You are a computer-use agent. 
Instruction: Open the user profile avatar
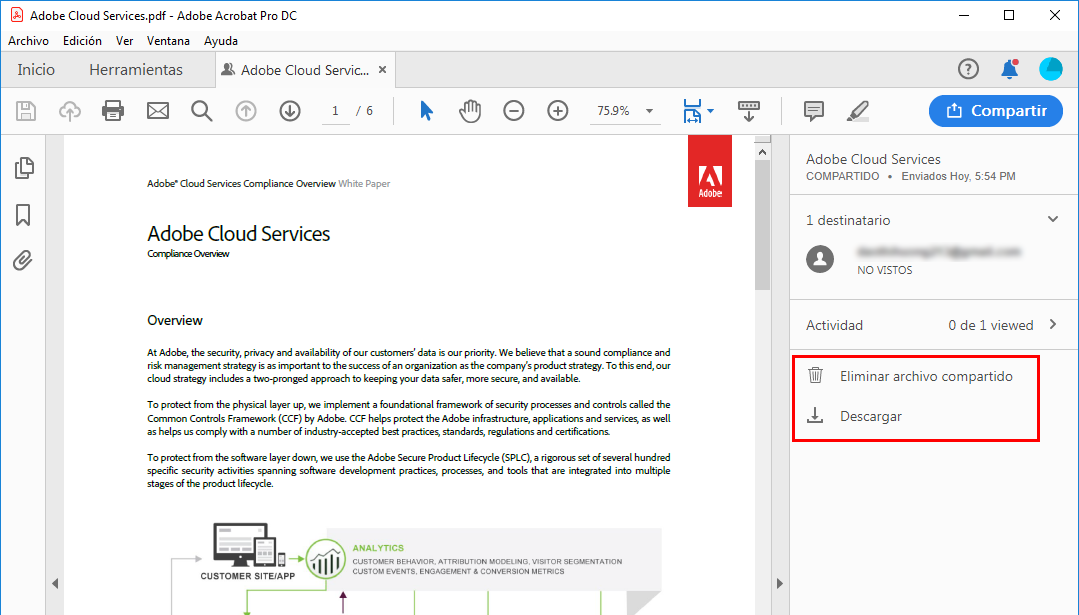[1051, 69]
